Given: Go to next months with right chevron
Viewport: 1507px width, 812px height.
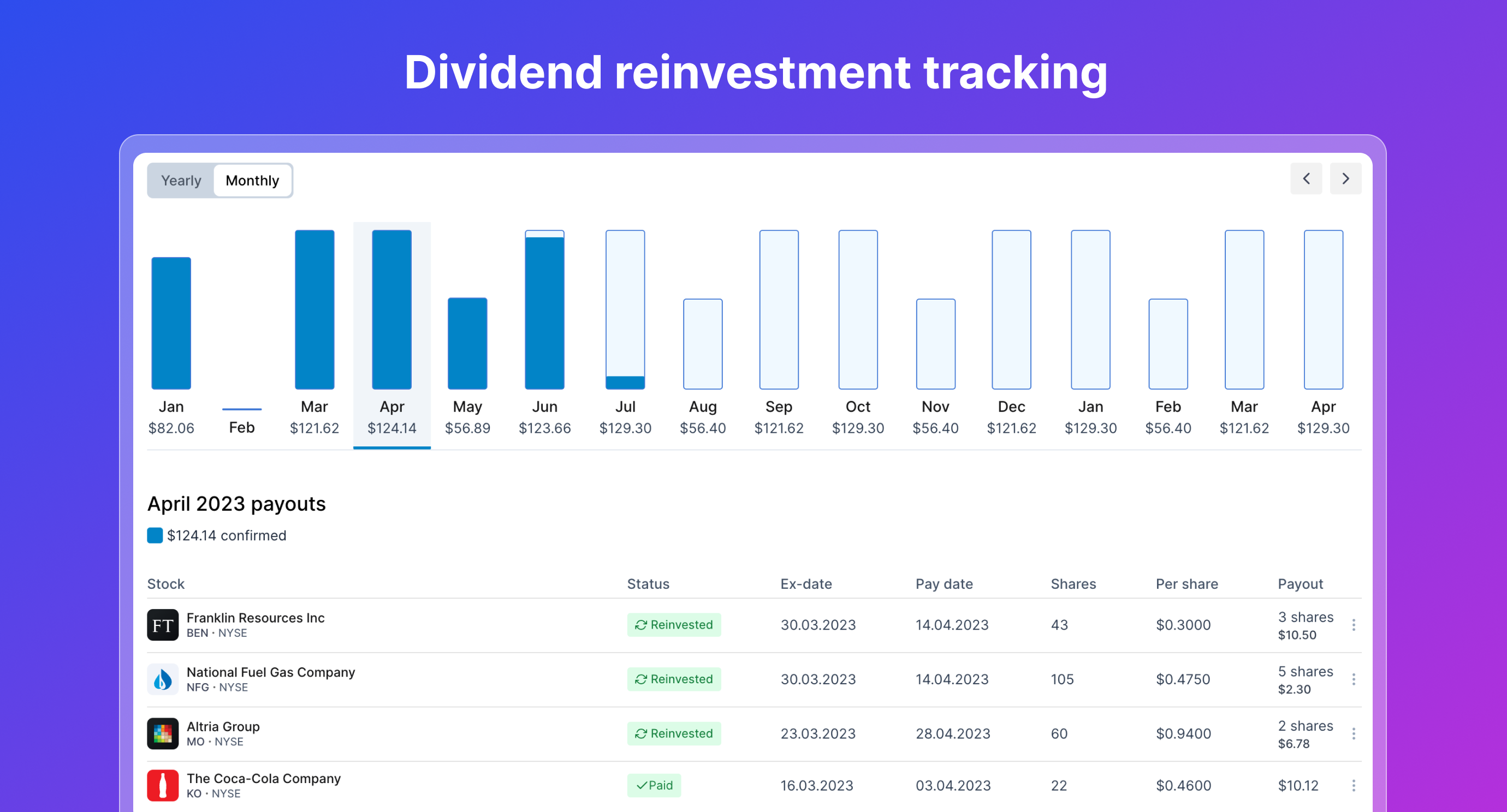Looking at the screenshot, I should coord(1345,179).
